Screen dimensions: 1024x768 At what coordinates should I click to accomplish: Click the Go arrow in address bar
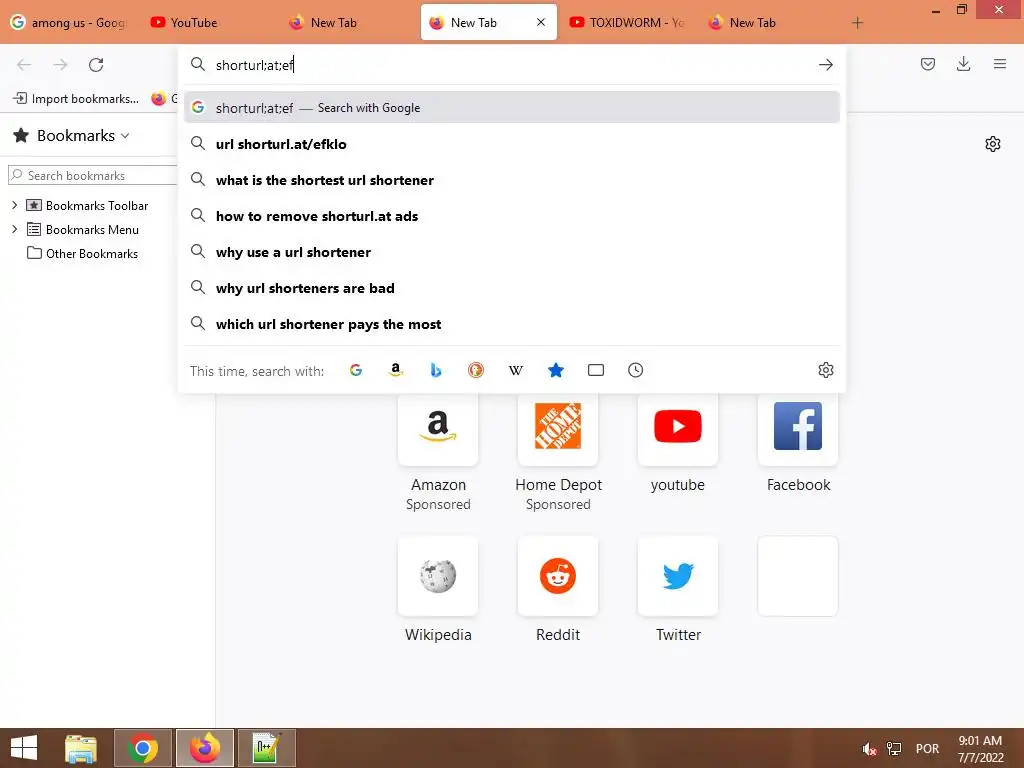(x=825, y=65)
